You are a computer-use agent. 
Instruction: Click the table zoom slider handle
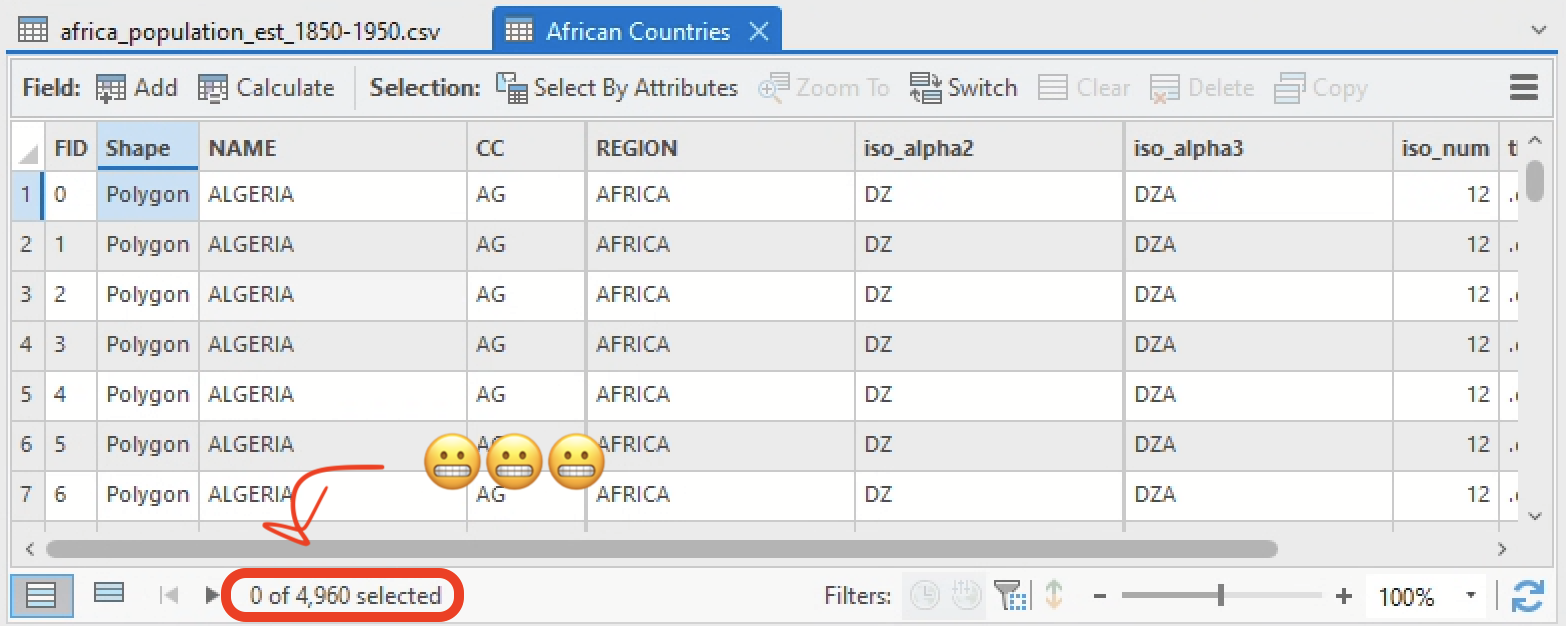pos(1221,596)
